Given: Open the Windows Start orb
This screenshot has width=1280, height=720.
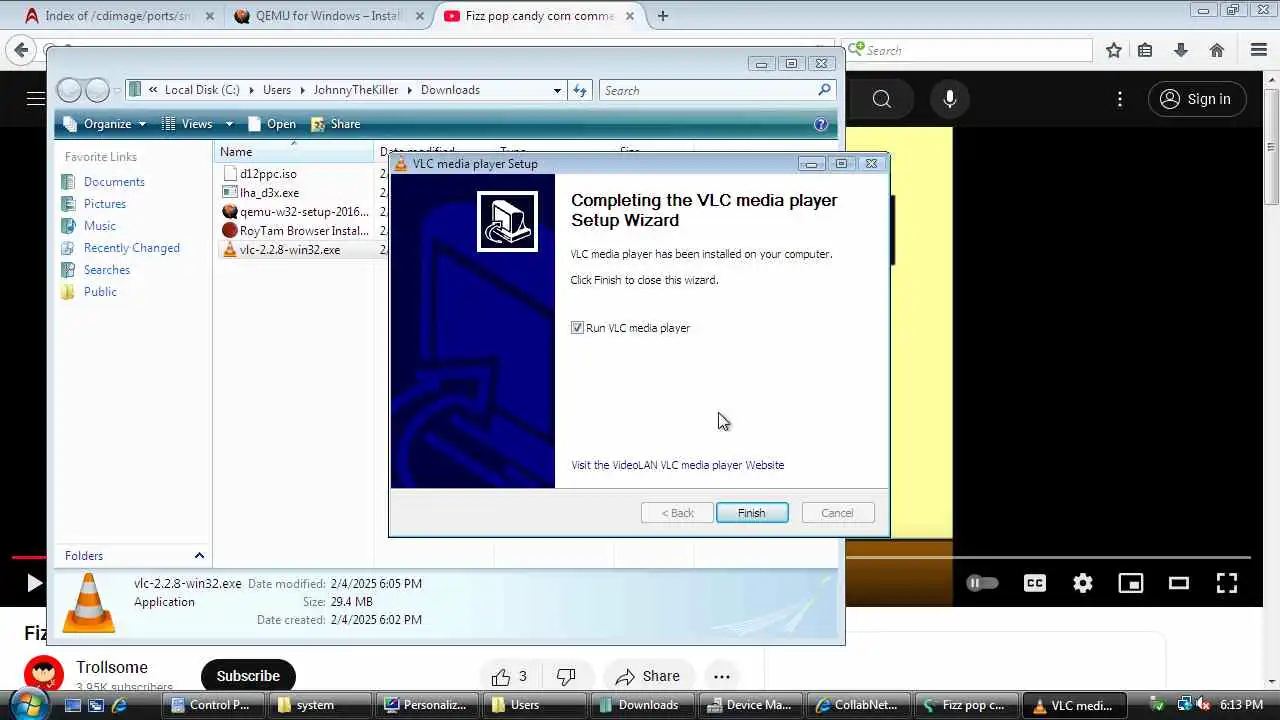Looking at the screenshot, I should [x=29, y=704].
